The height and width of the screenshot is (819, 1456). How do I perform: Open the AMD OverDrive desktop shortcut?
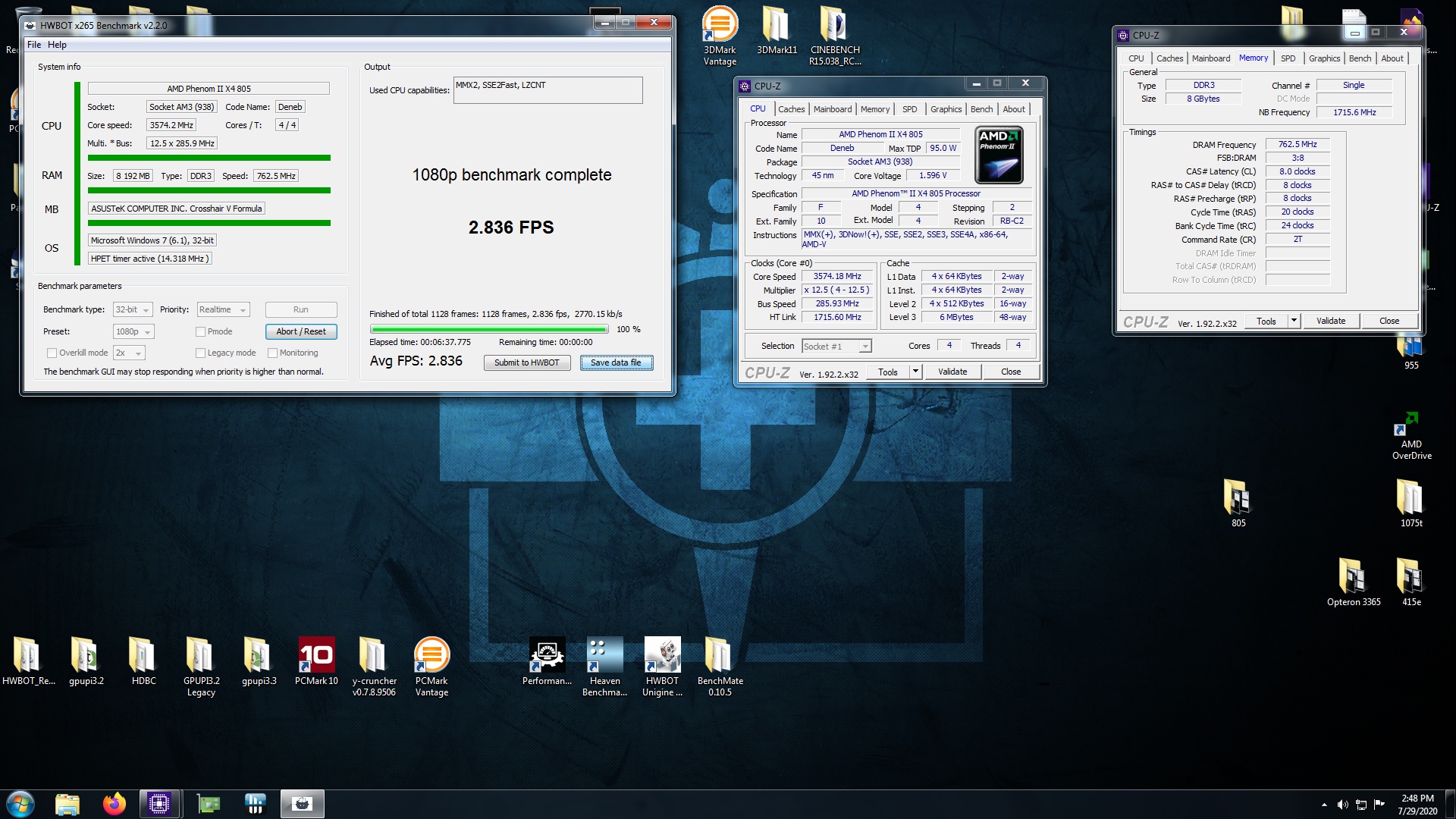1411,436
